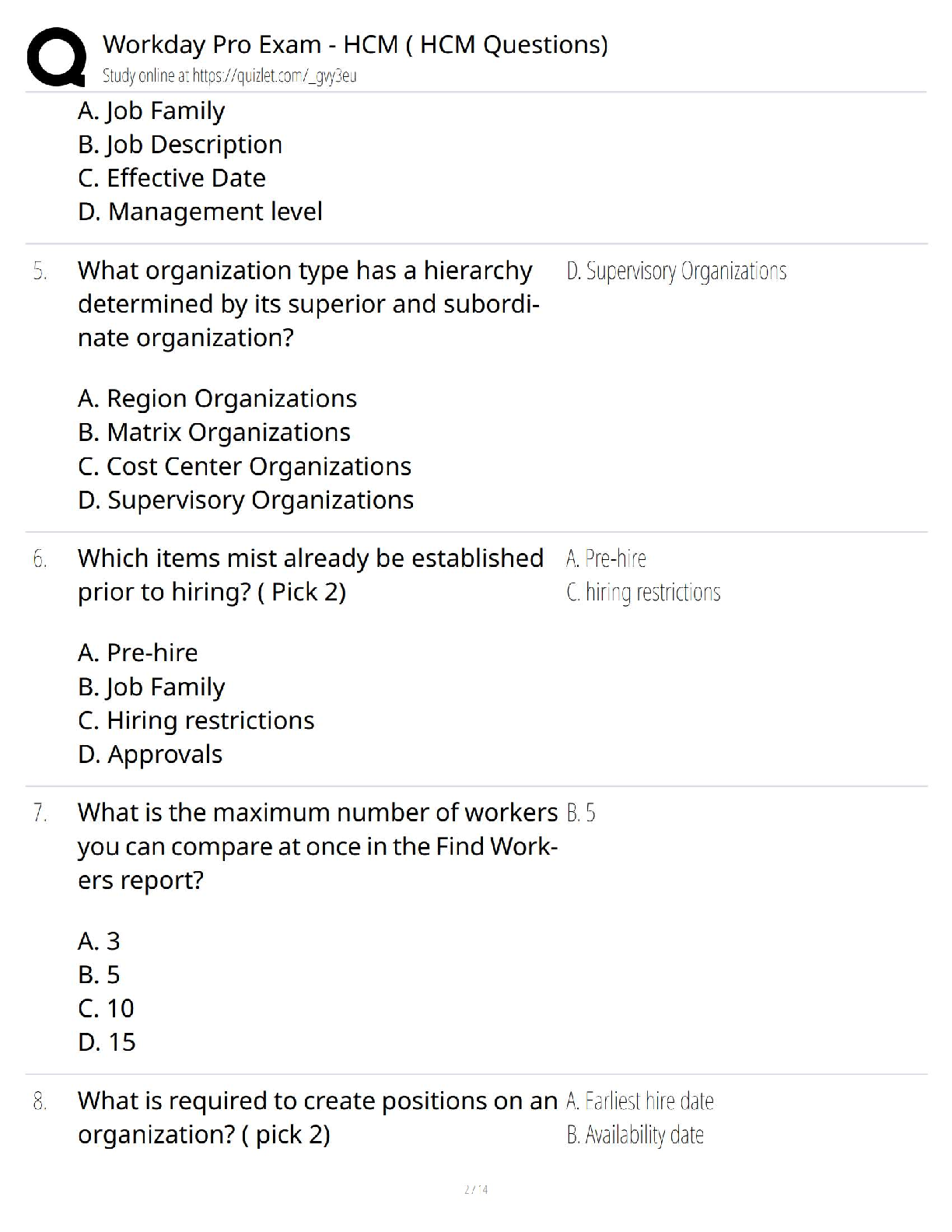Click question number 7
The width and height of the screenshot is (952, 1232).
click(40, 814)
